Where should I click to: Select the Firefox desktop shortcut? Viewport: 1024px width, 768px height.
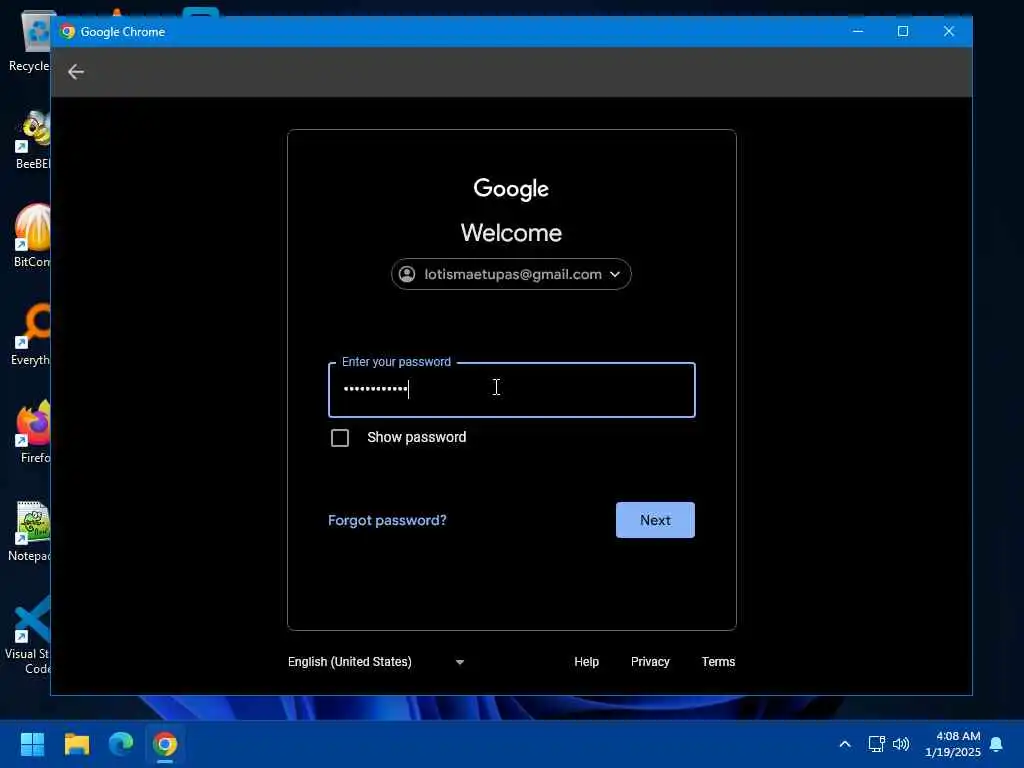(33, 432)
